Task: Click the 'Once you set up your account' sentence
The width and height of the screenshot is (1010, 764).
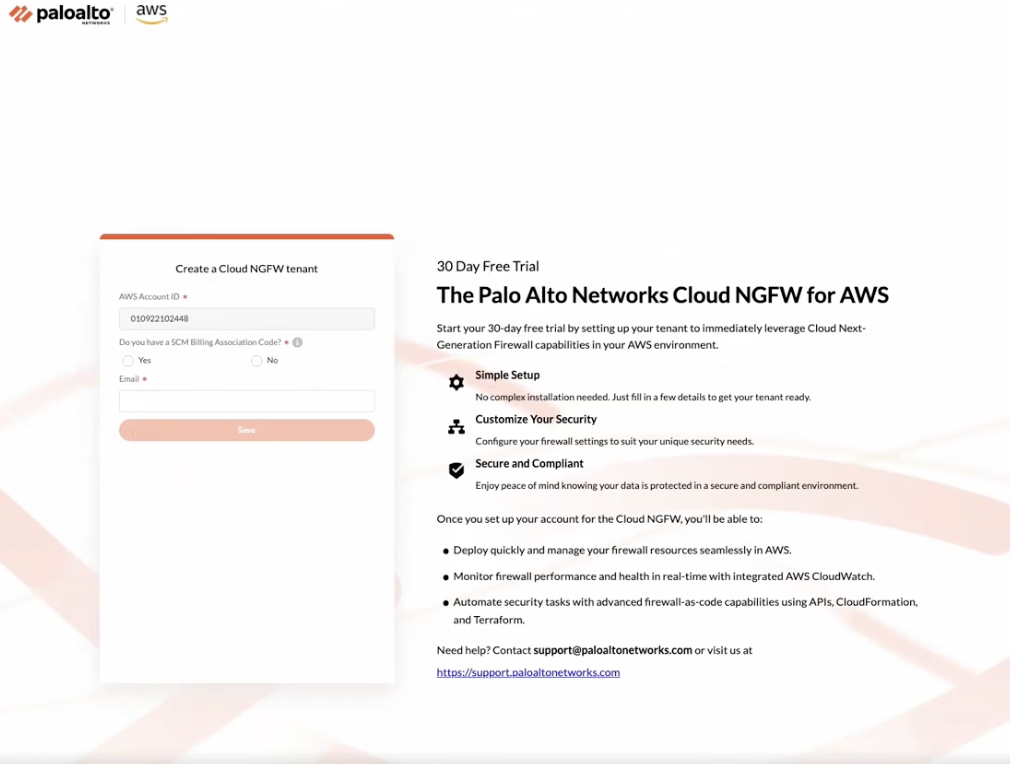Action: [600, 519]
